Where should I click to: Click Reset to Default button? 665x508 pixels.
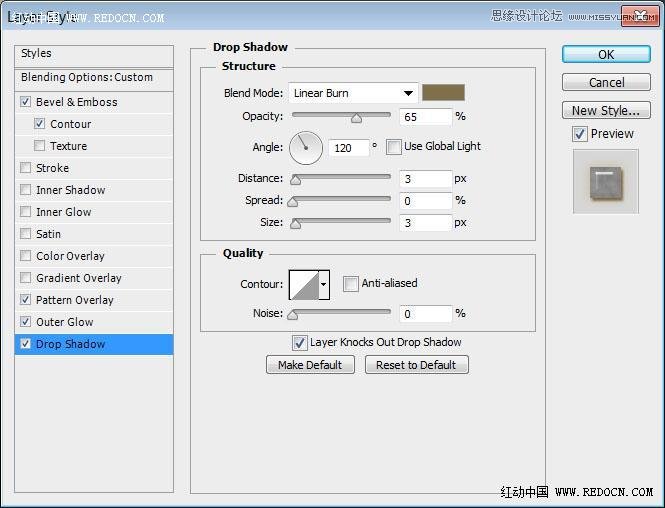(416, 365)
